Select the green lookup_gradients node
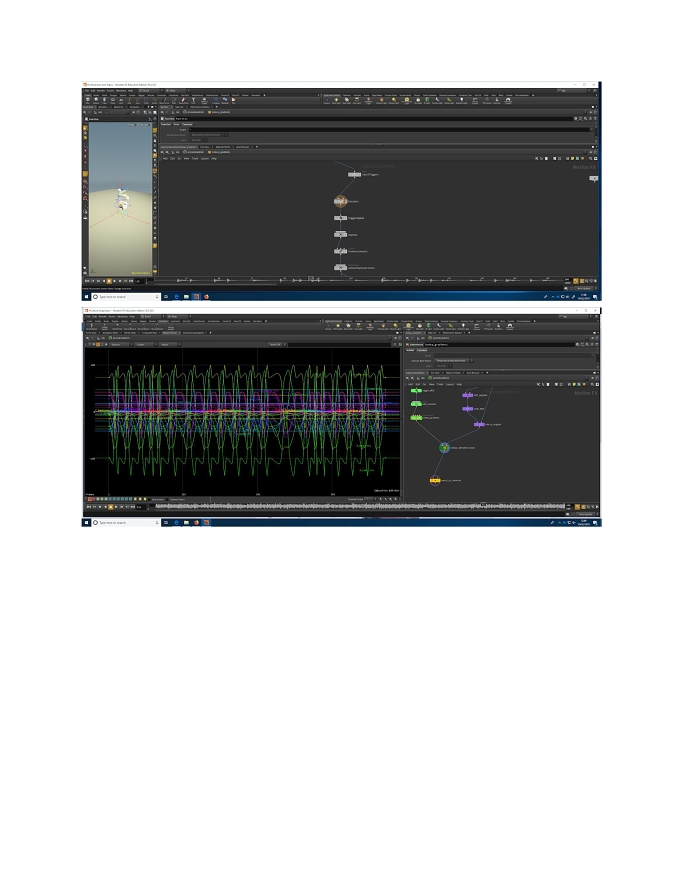The height and width of the screenshot is (880, 680). click(416, 418)
